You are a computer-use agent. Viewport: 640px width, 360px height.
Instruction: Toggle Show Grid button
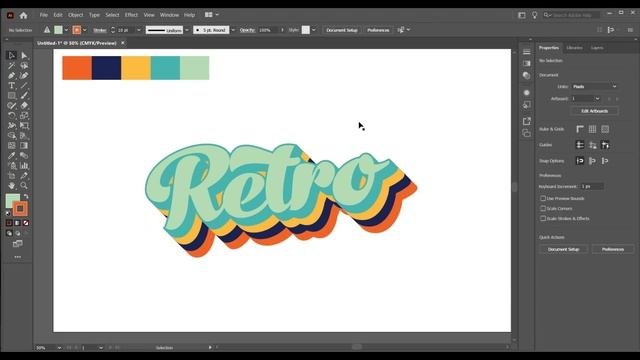(x=592, y=129)
